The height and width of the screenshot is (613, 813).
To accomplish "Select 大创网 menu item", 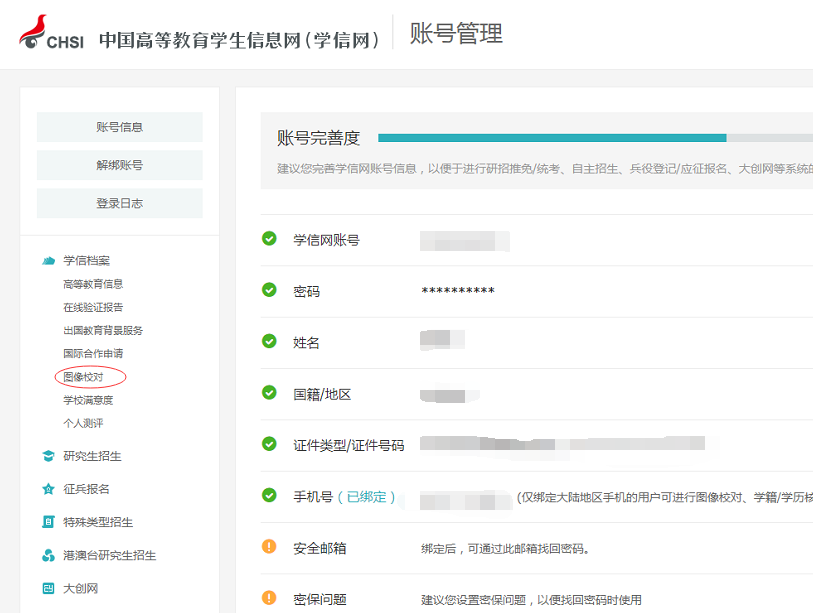I will pos(80,589).
